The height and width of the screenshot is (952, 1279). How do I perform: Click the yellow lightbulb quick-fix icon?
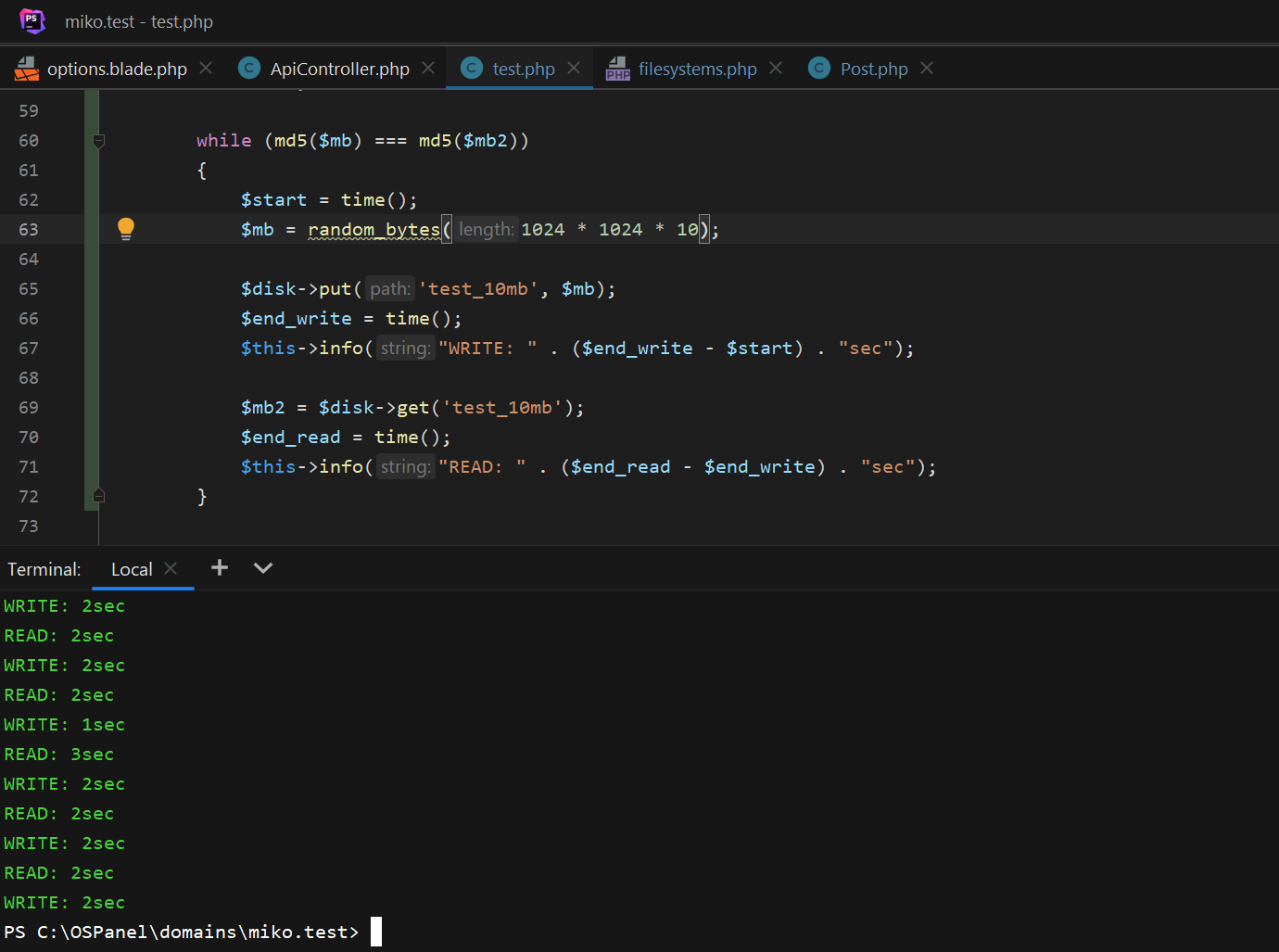[126, 228]
